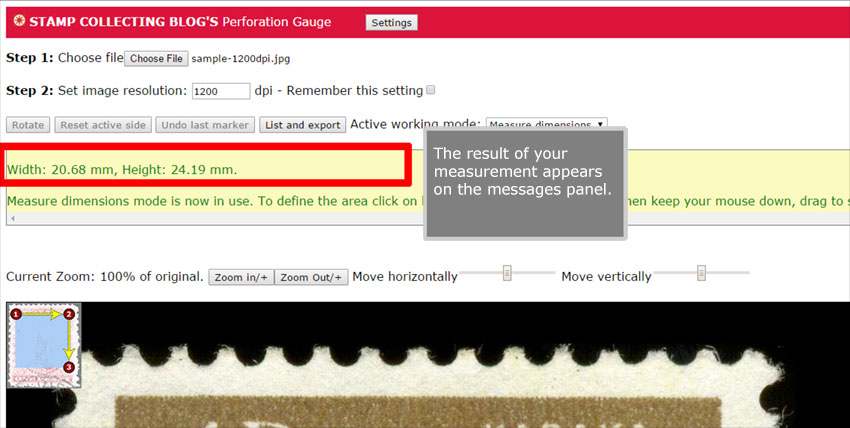Enable the Remember this setting checkbox
This screenshot has width=850, height=428.
(x=431, y=90)
